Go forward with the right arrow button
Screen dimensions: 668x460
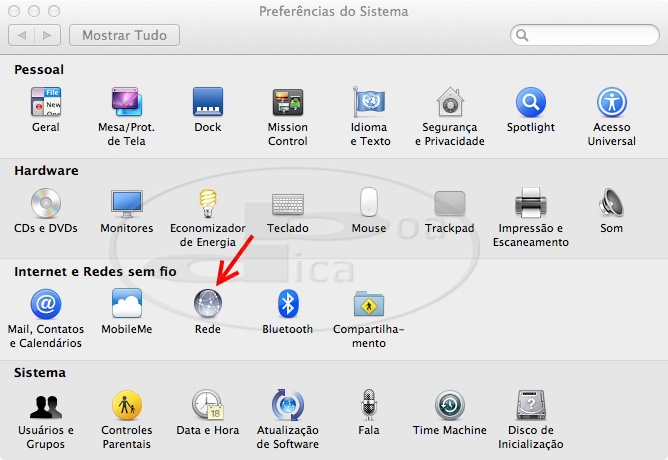pos(48,35)
